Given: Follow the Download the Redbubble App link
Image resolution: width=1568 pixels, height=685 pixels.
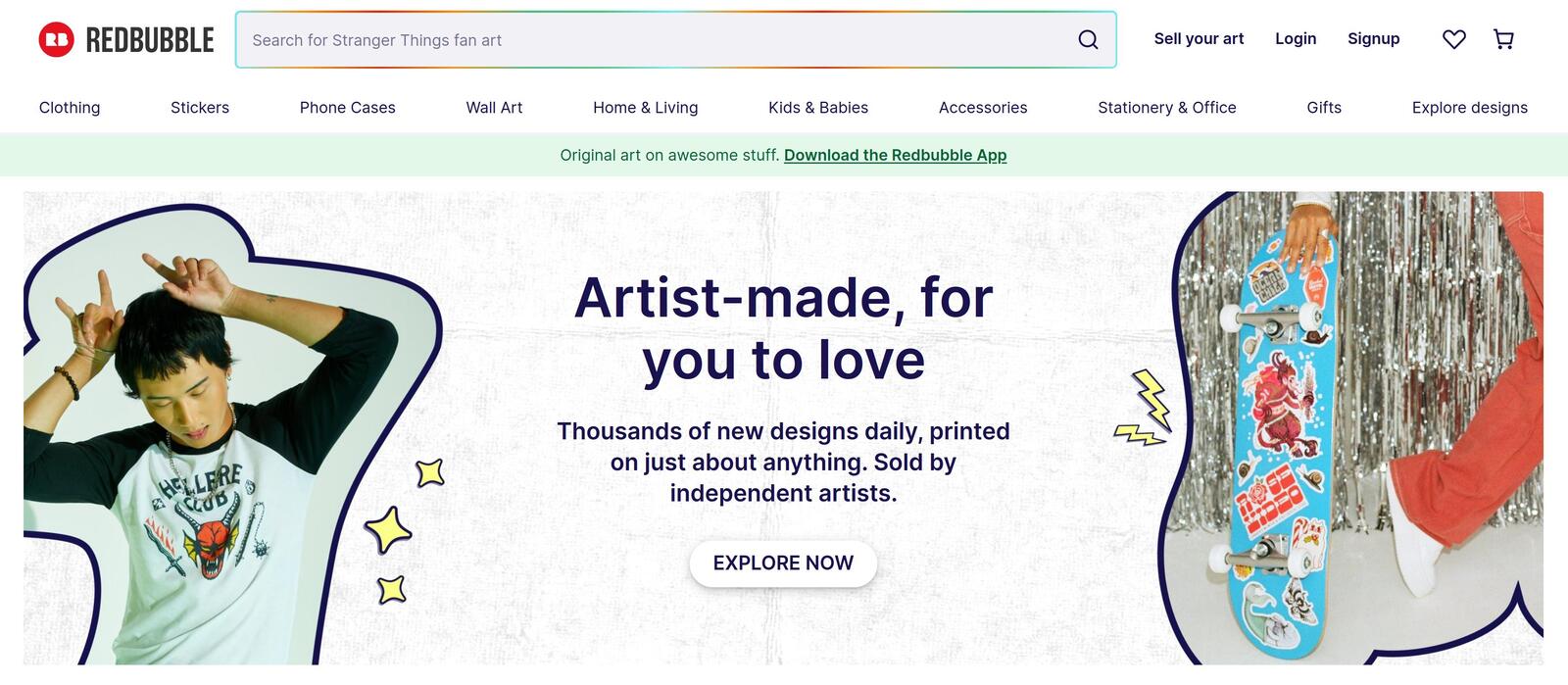Looking at the screenshot, I should 895,155.
